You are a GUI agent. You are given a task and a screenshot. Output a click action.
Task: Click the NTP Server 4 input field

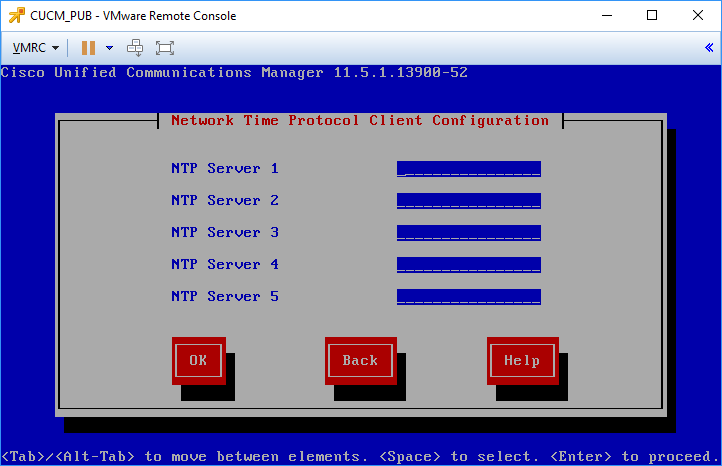(469, 265)
